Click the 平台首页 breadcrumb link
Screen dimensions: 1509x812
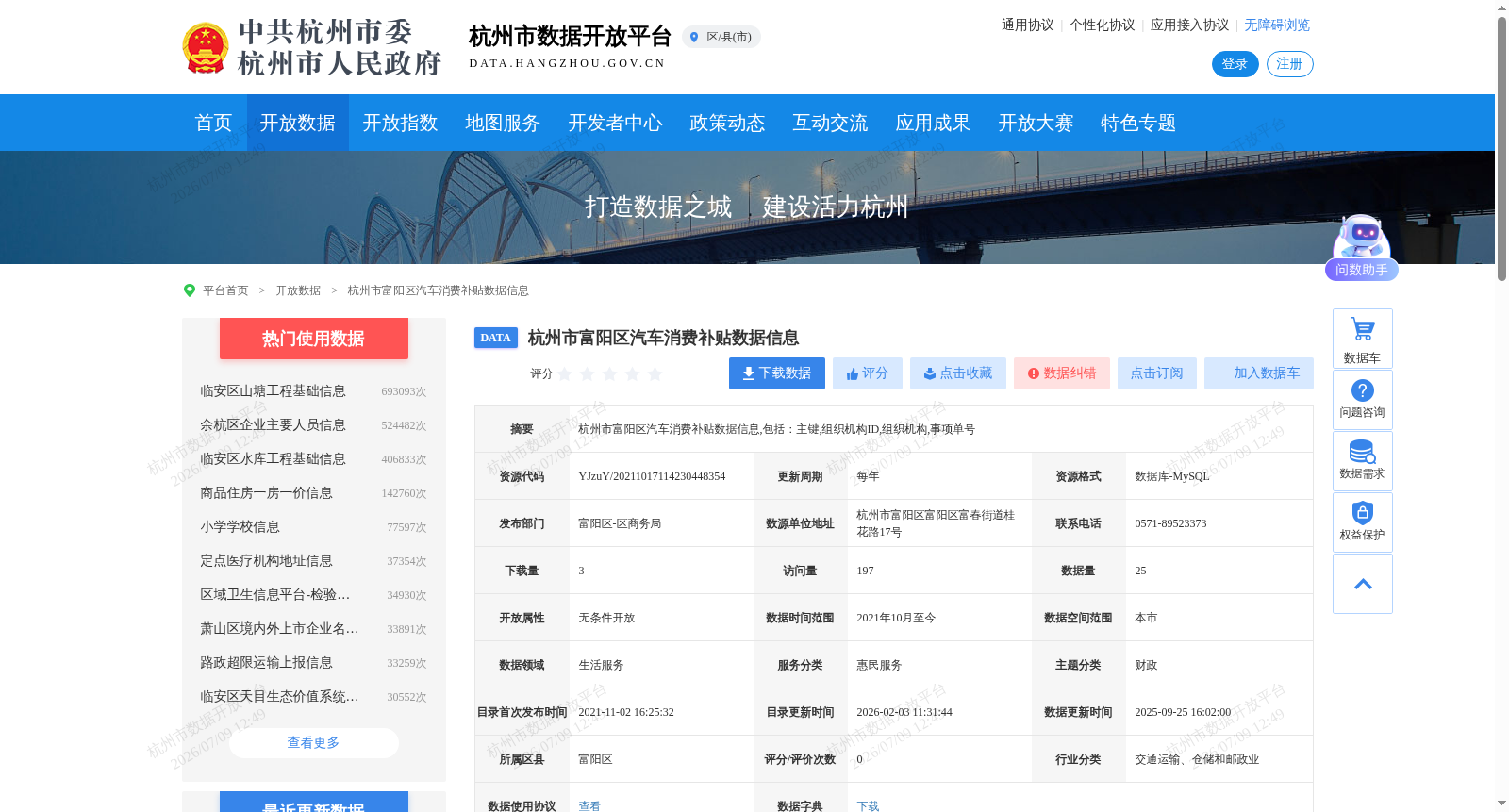click(x=225, y=290)
